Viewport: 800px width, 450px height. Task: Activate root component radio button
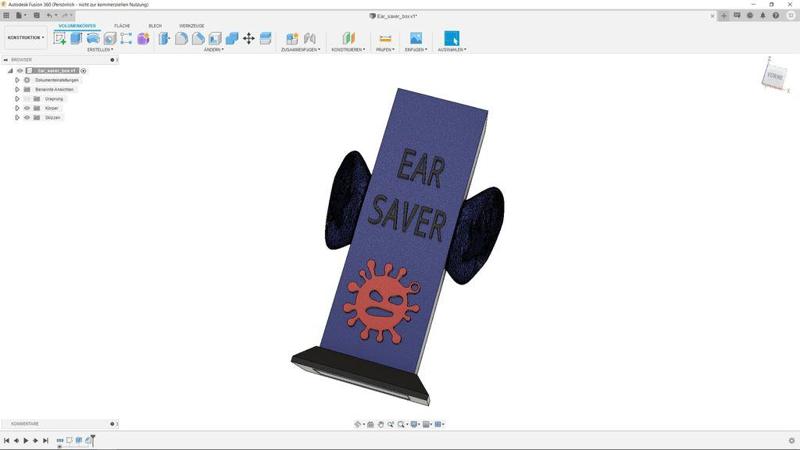pyautogui.click(x=84, y=71)
